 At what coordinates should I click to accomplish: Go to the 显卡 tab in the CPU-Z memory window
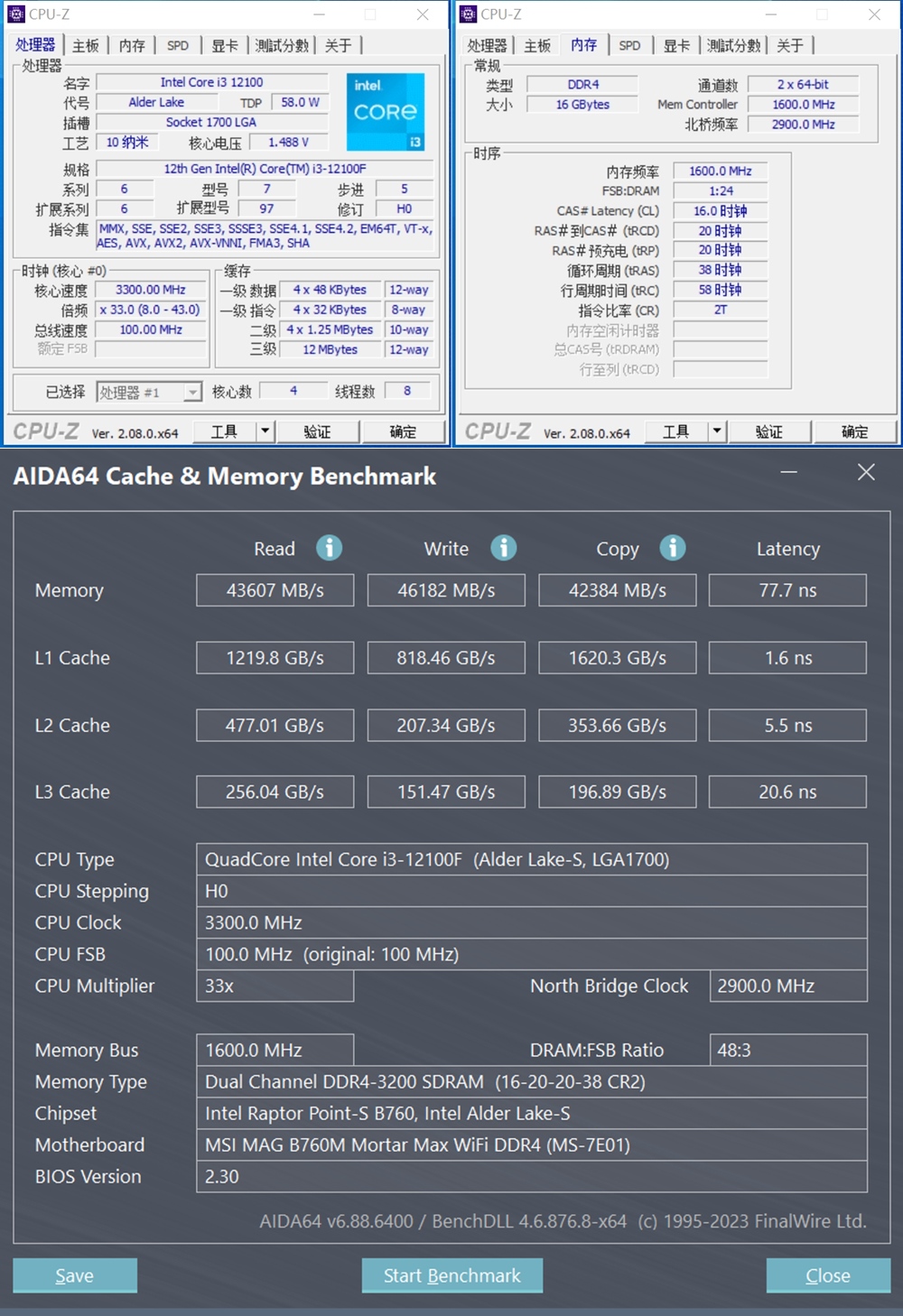pos(676,45)
